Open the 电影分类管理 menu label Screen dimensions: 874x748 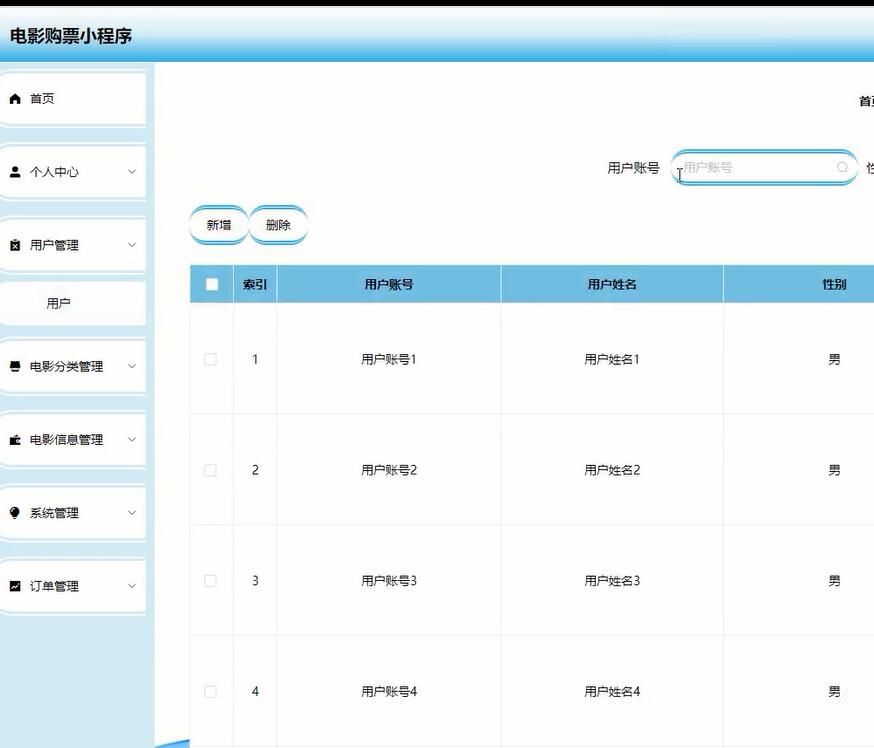66,366
